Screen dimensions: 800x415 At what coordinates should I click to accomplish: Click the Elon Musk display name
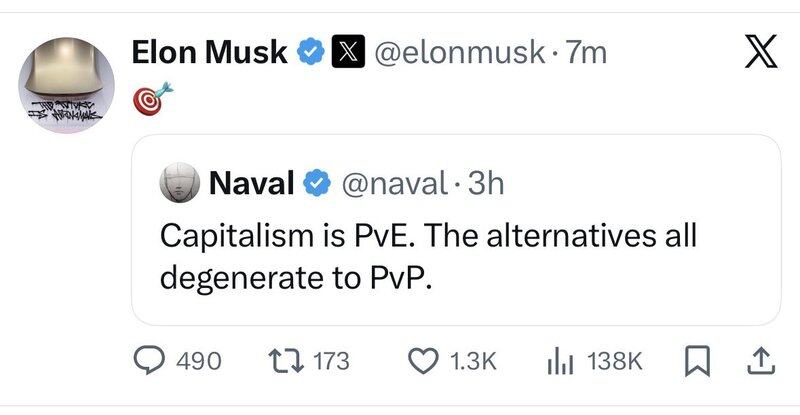(210, 52)
